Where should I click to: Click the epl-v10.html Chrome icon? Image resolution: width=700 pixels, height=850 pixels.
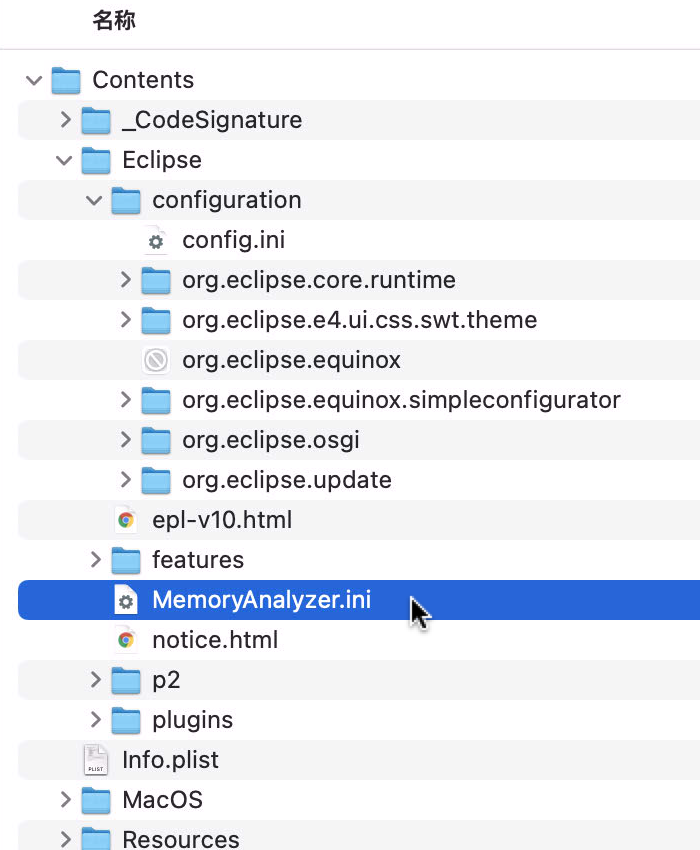(x=125, y=520)
